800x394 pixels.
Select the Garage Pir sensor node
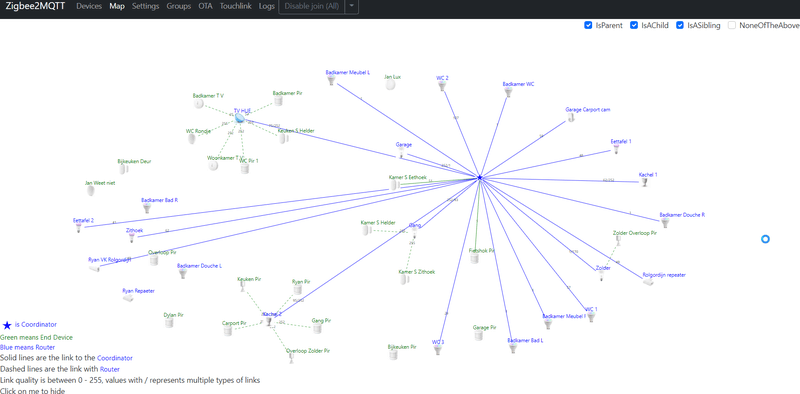point(479,335)
